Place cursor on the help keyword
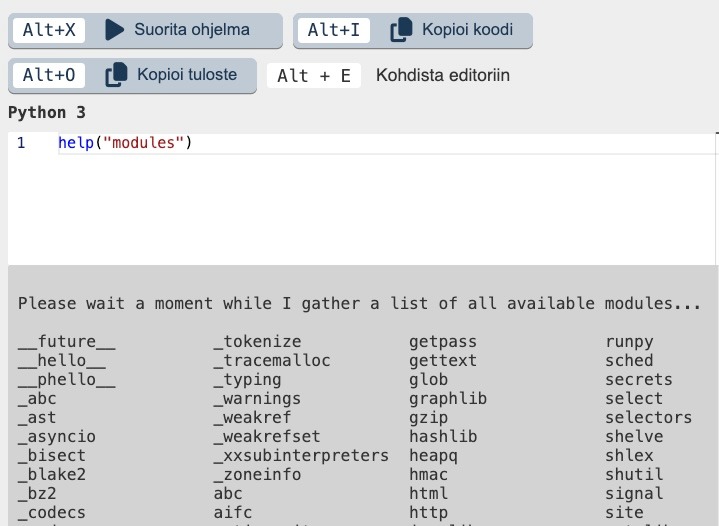This screenshot has width=719, height=526. [x=76, y=143]
